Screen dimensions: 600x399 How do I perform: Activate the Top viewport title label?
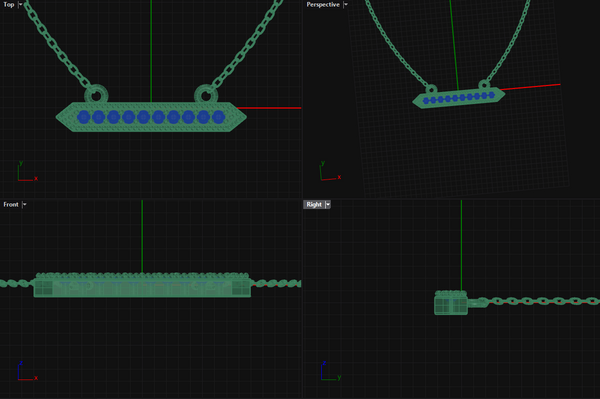click(x=9, y=5)
